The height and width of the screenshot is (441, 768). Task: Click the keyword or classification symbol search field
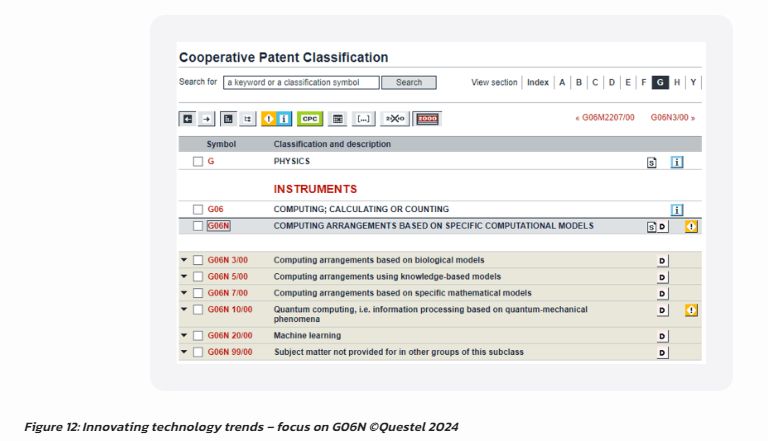pos(301,83)
